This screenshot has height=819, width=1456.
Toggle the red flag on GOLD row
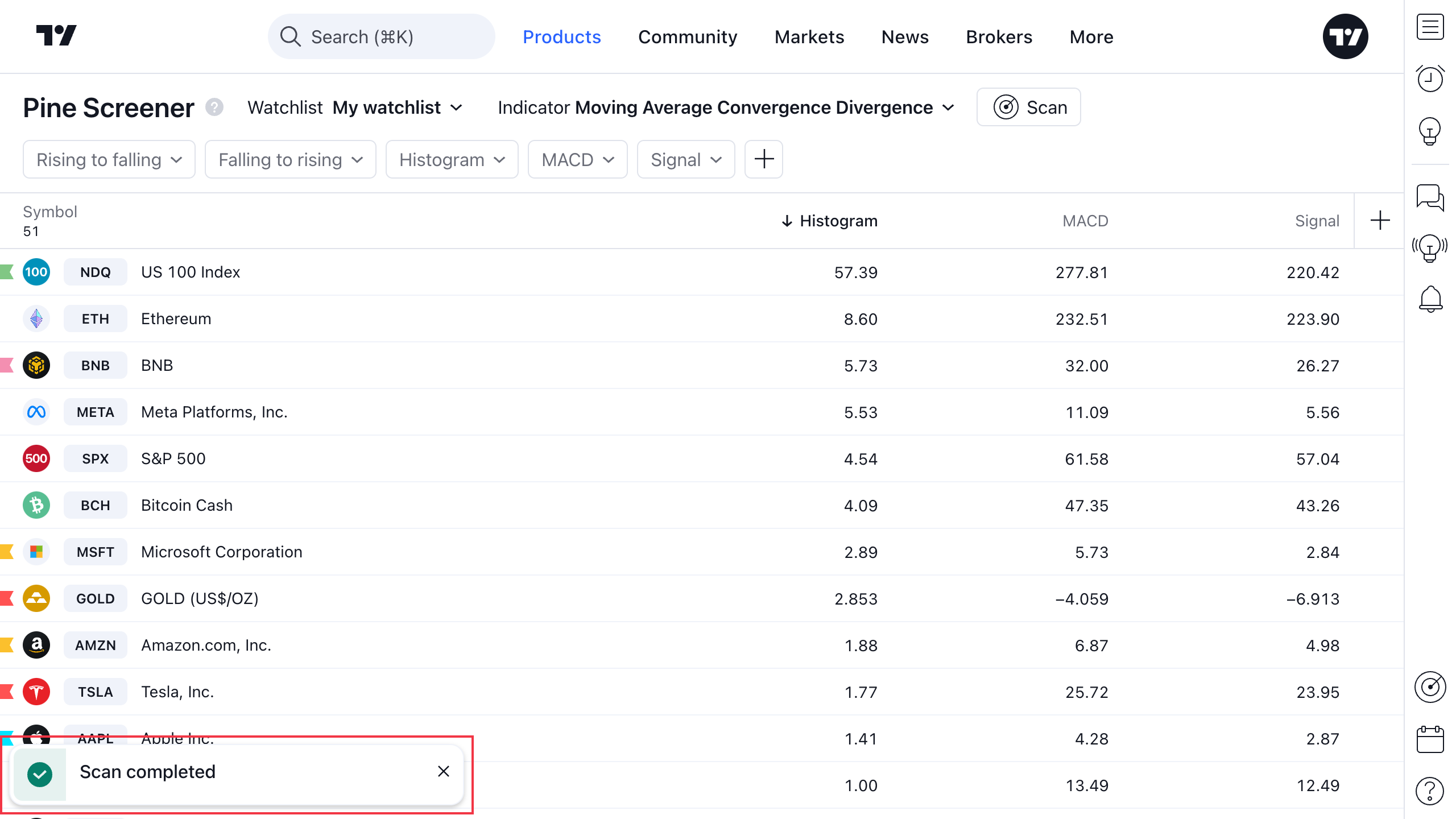click(7, 598)
